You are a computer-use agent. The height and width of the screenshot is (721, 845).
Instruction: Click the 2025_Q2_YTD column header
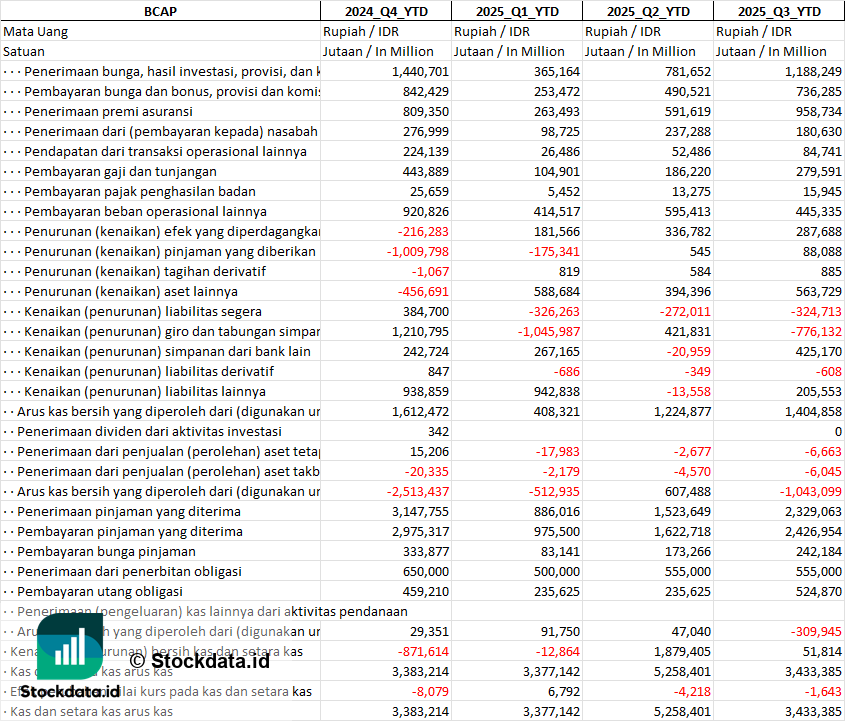pyautogui.click(x=648, y=11)
